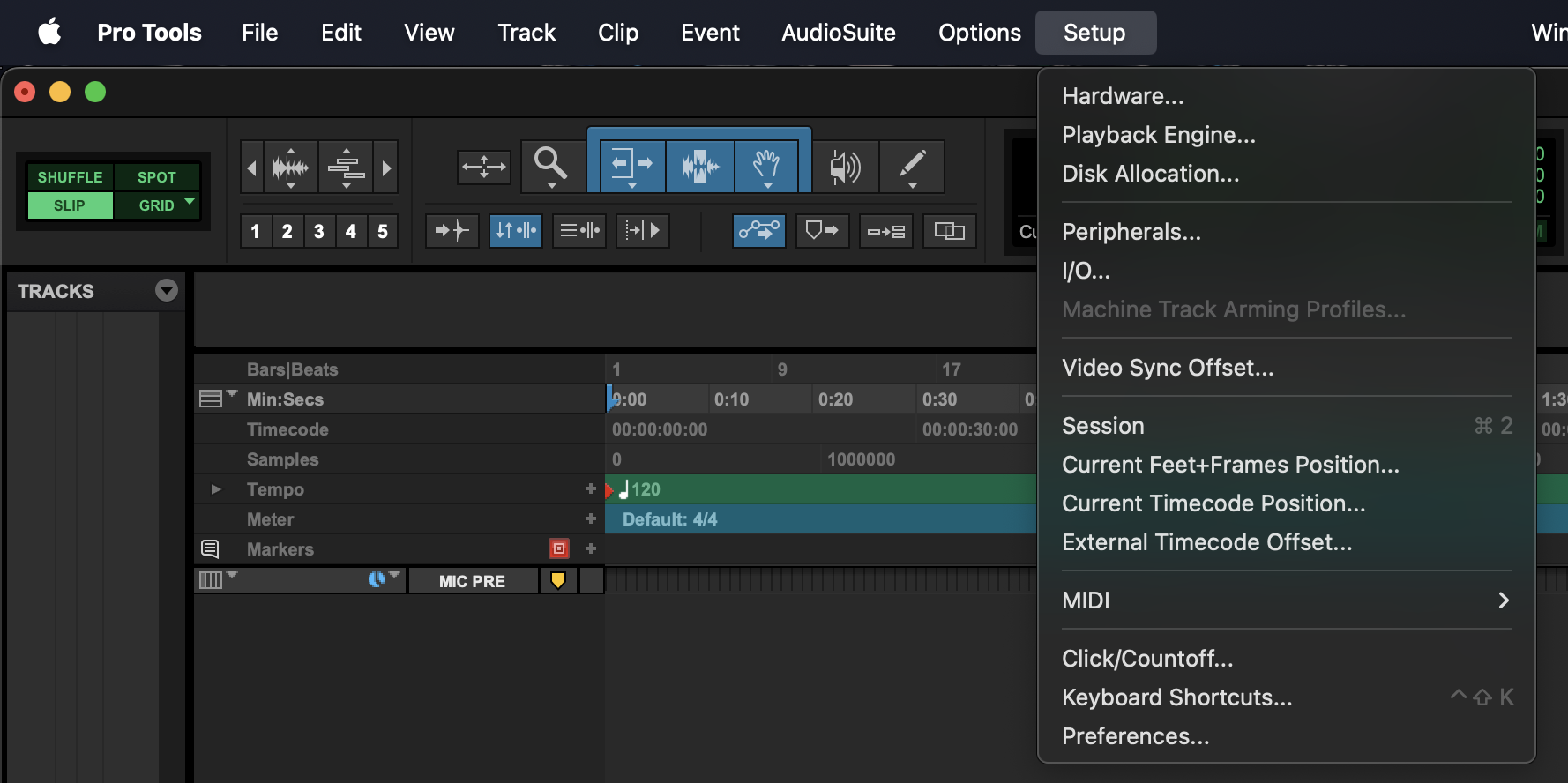This screenshot has width=1568, height=783.
Task: Click the 120 tempo marker
Action: 639,489
